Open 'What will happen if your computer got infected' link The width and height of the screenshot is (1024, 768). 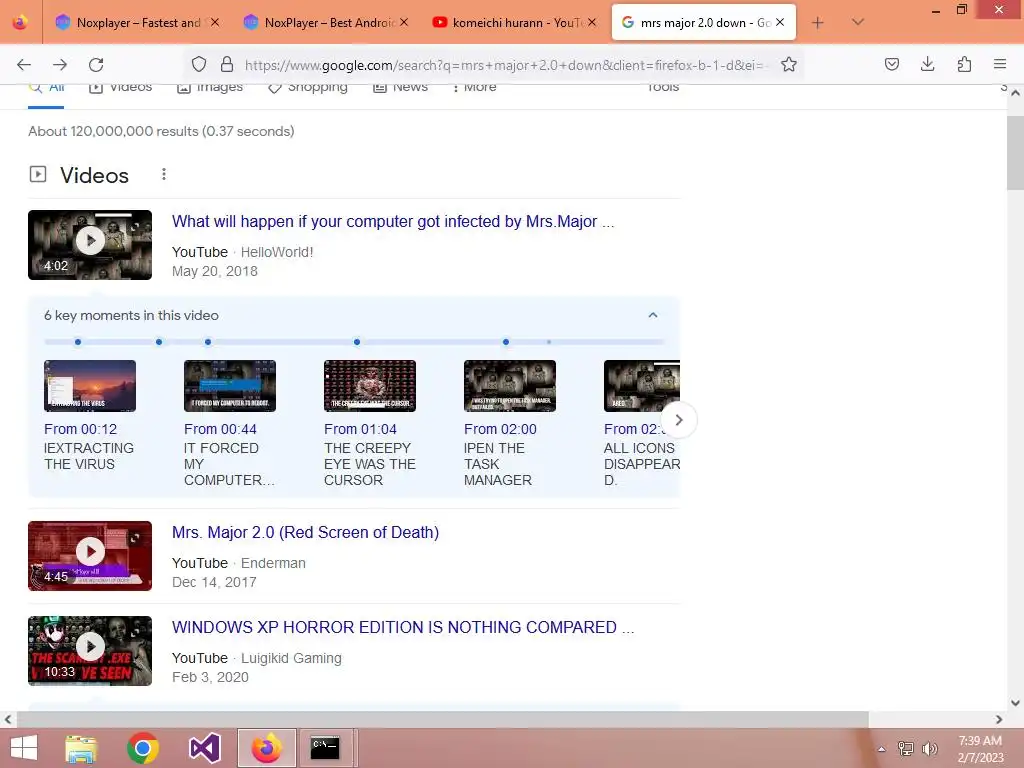[x=392, y=221]
